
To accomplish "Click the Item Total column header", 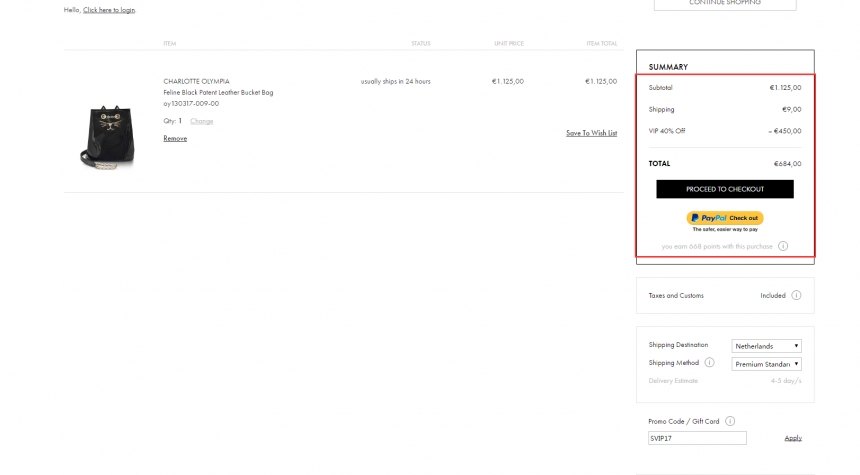I will (601, 43).
